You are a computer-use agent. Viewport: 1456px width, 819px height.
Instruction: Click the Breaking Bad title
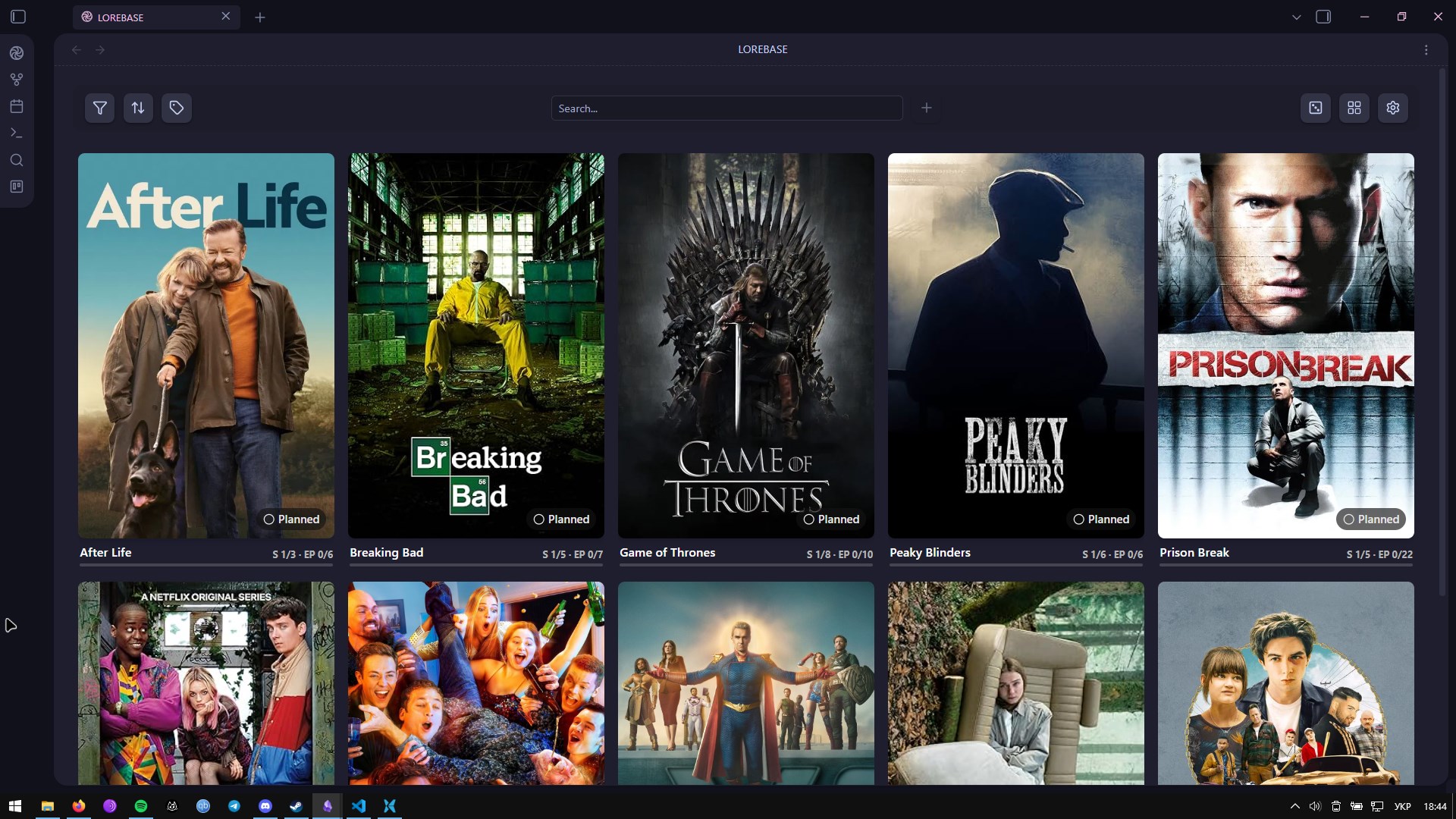(x=387, y=553)
